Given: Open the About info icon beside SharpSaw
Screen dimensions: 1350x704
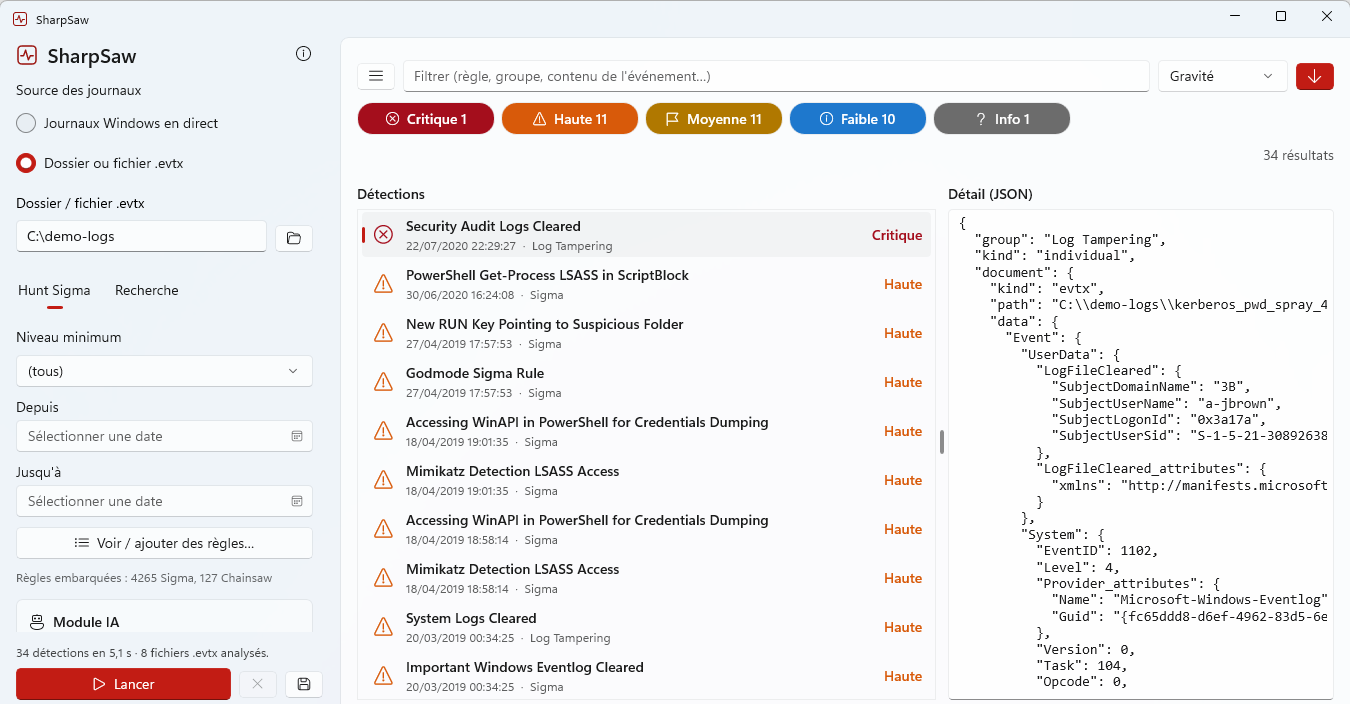Looking at the screenshot, I should tap(304, 54).
